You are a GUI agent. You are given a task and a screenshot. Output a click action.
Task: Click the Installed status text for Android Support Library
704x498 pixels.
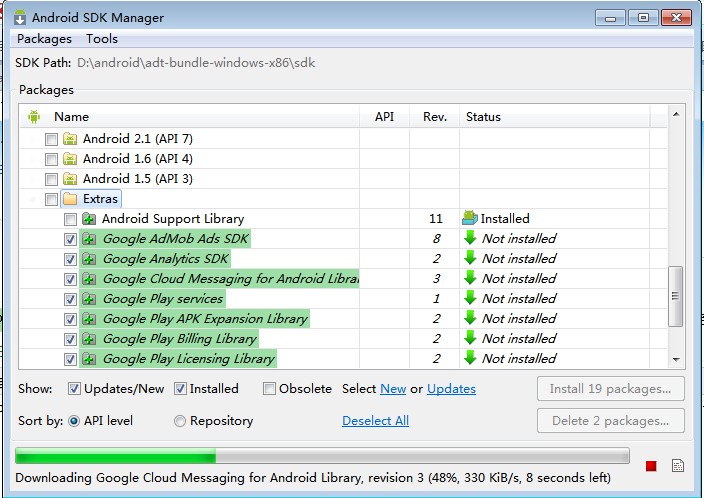click(505, 219)
